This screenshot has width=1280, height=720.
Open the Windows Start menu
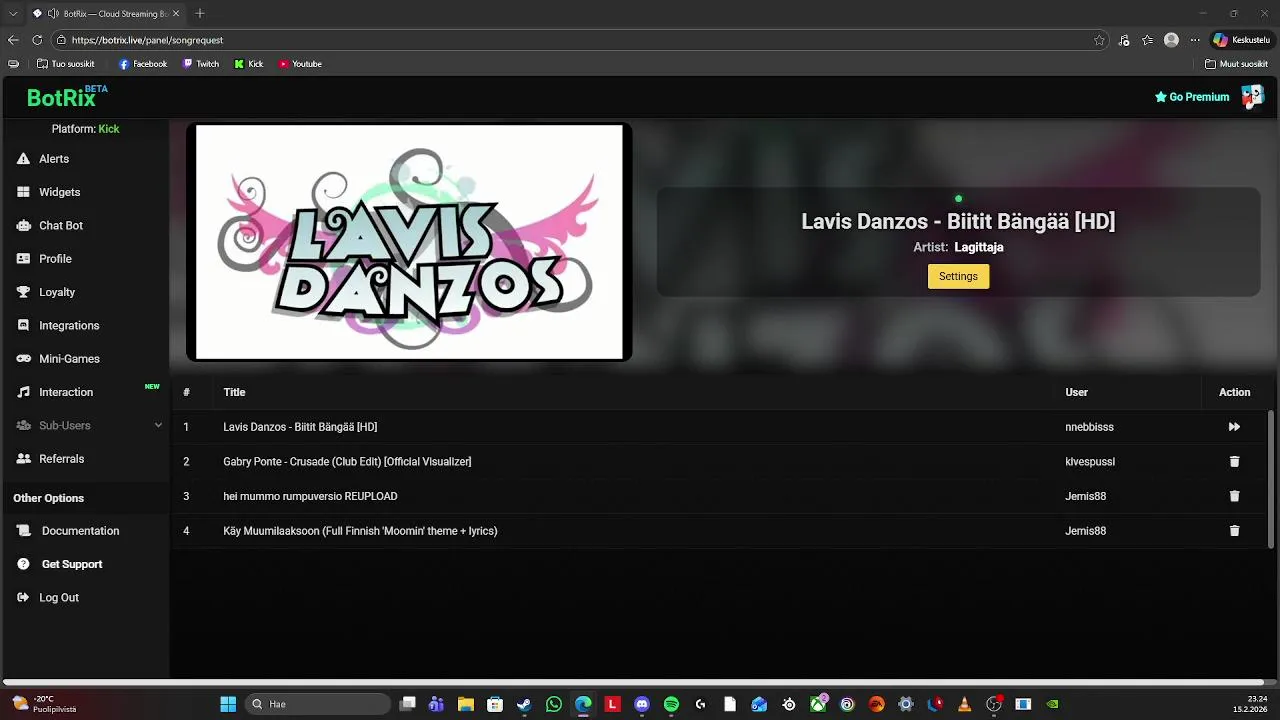click(x=228, y=704)
